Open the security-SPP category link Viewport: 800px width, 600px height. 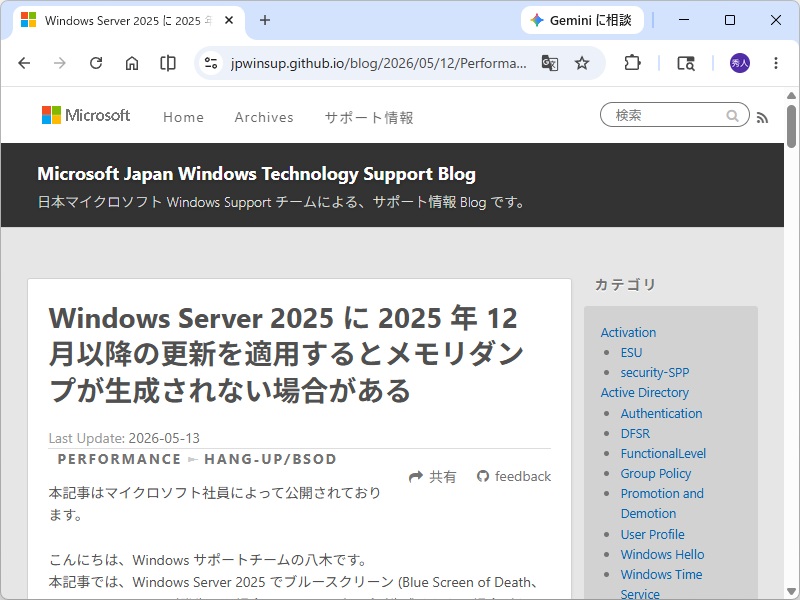655,372
